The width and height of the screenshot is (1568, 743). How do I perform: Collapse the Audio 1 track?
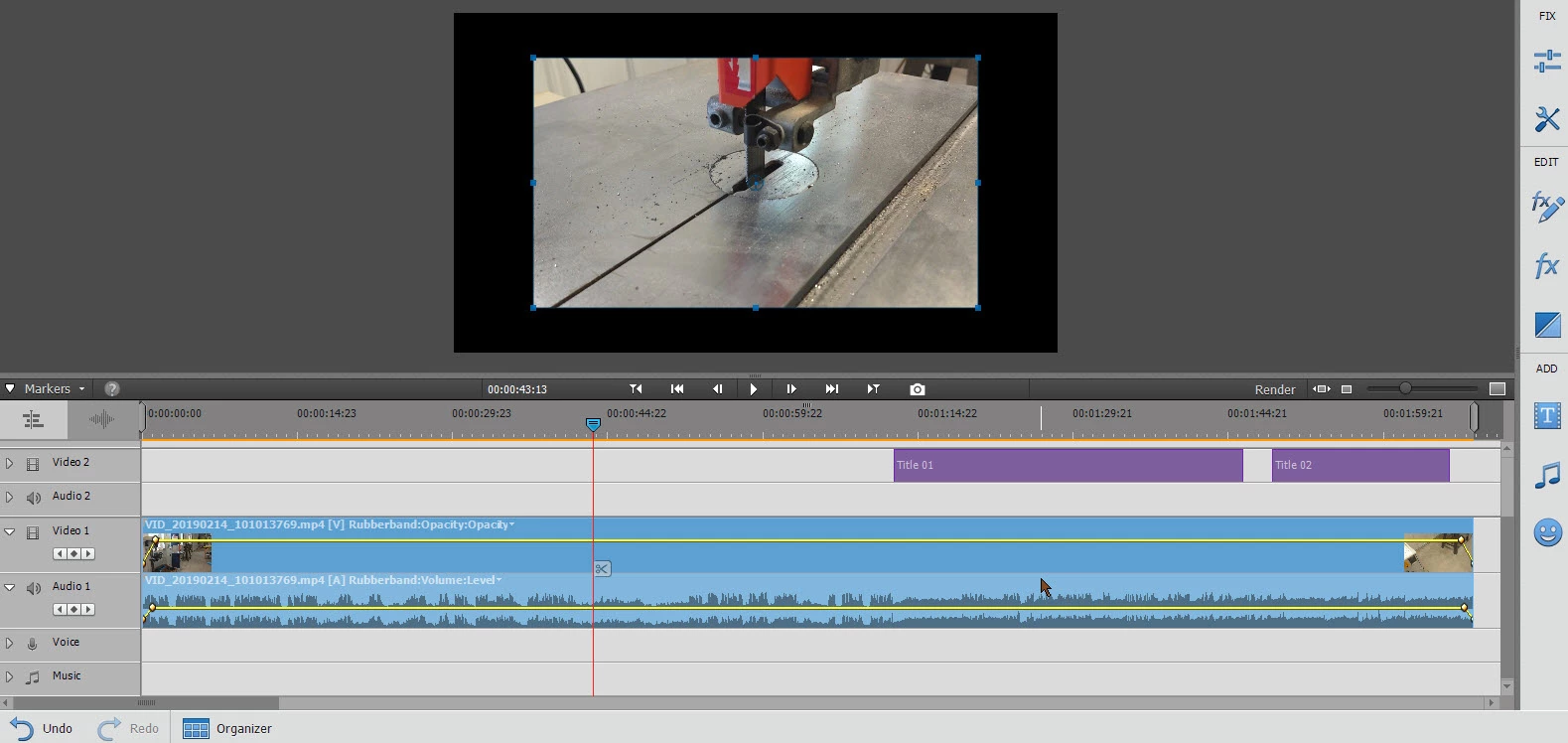10,587
